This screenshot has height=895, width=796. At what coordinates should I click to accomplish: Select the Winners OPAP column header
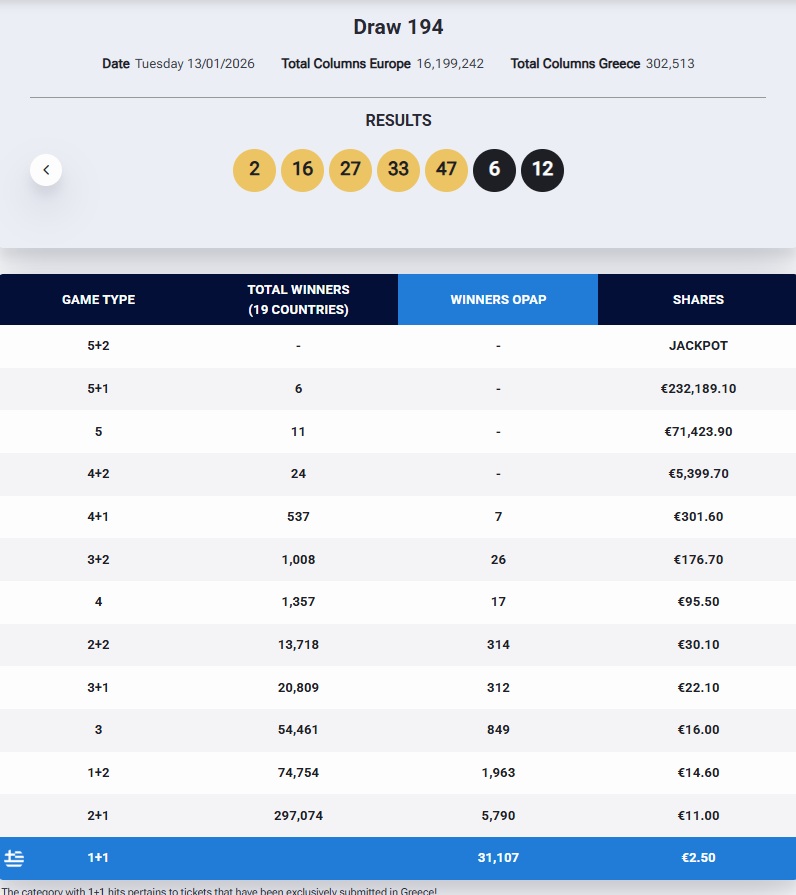tap(498, 299)
